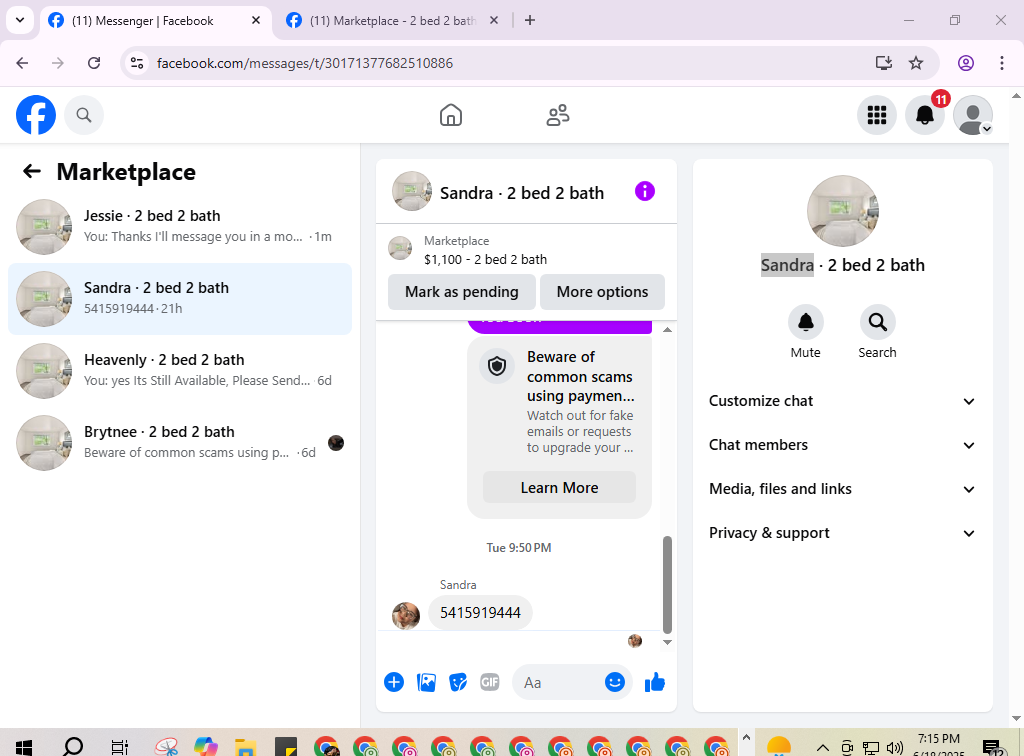Attach a photo file icon
Screen dimensions: 1024x756
click(426, 682)
